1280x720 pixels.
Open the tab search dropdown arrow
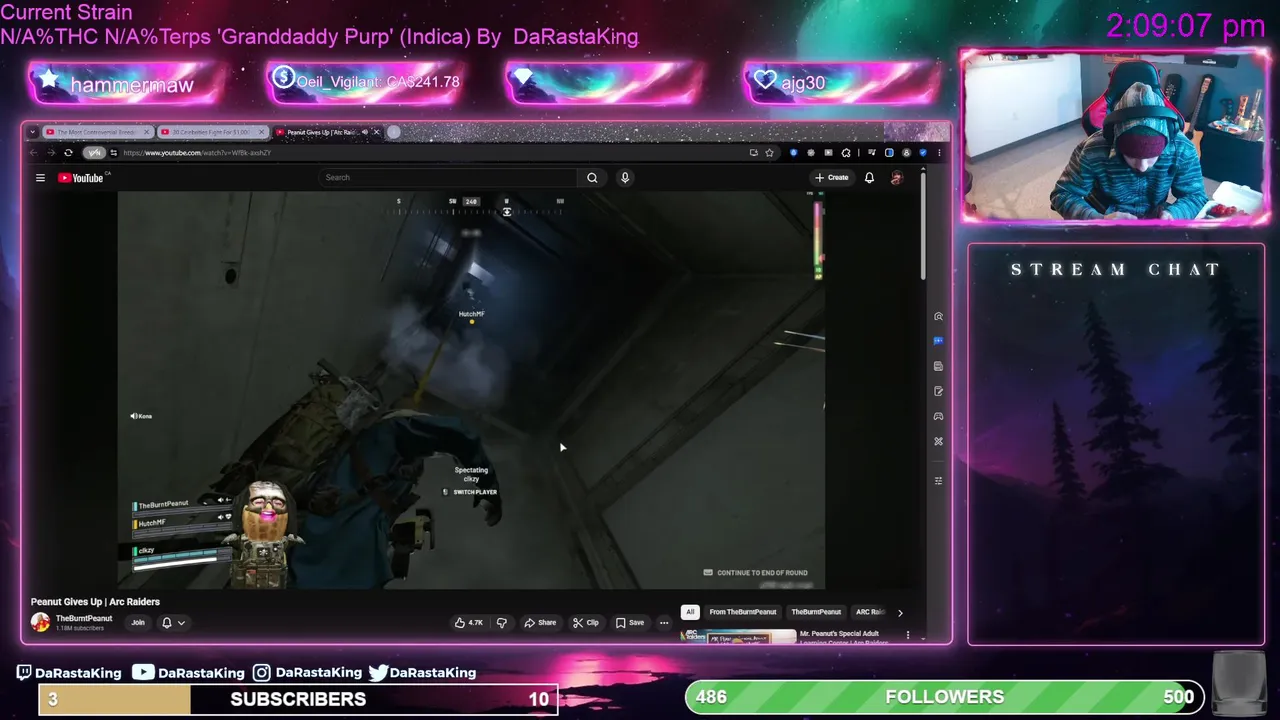pyautogui.click(x=33, y=132)
